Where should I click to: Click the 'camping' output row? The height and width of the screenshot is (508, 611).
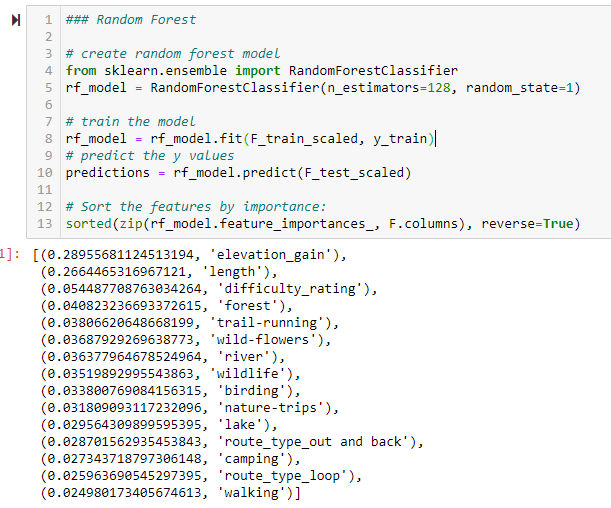[170, 459]
